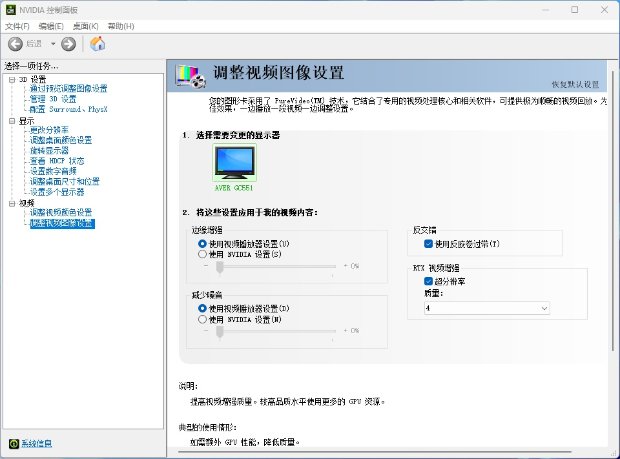Click 恢复默认设置 restore defaults link
Screen dimensions: 620x459
[x=575, y=84]
